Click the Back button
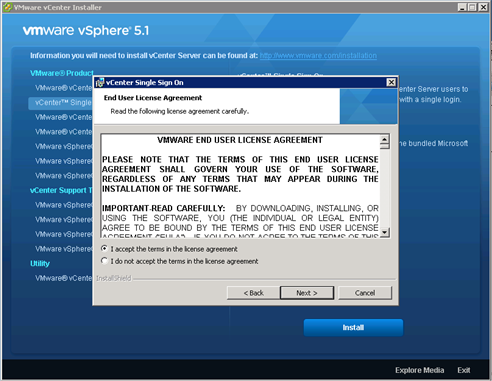Screen dimensions: 492x381 coord(253,293)
